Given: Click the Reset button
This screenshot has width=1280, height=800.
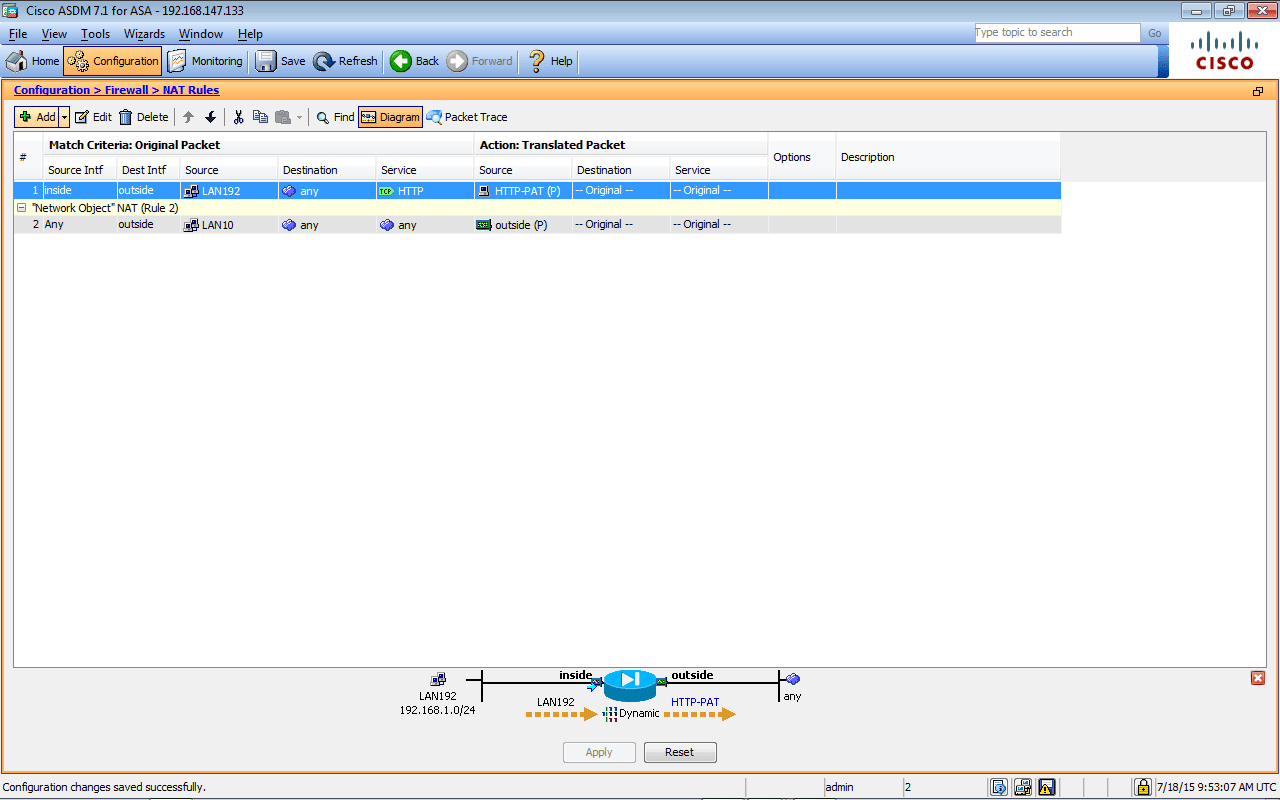Looking at the screenshot, I should pos(680,752).
